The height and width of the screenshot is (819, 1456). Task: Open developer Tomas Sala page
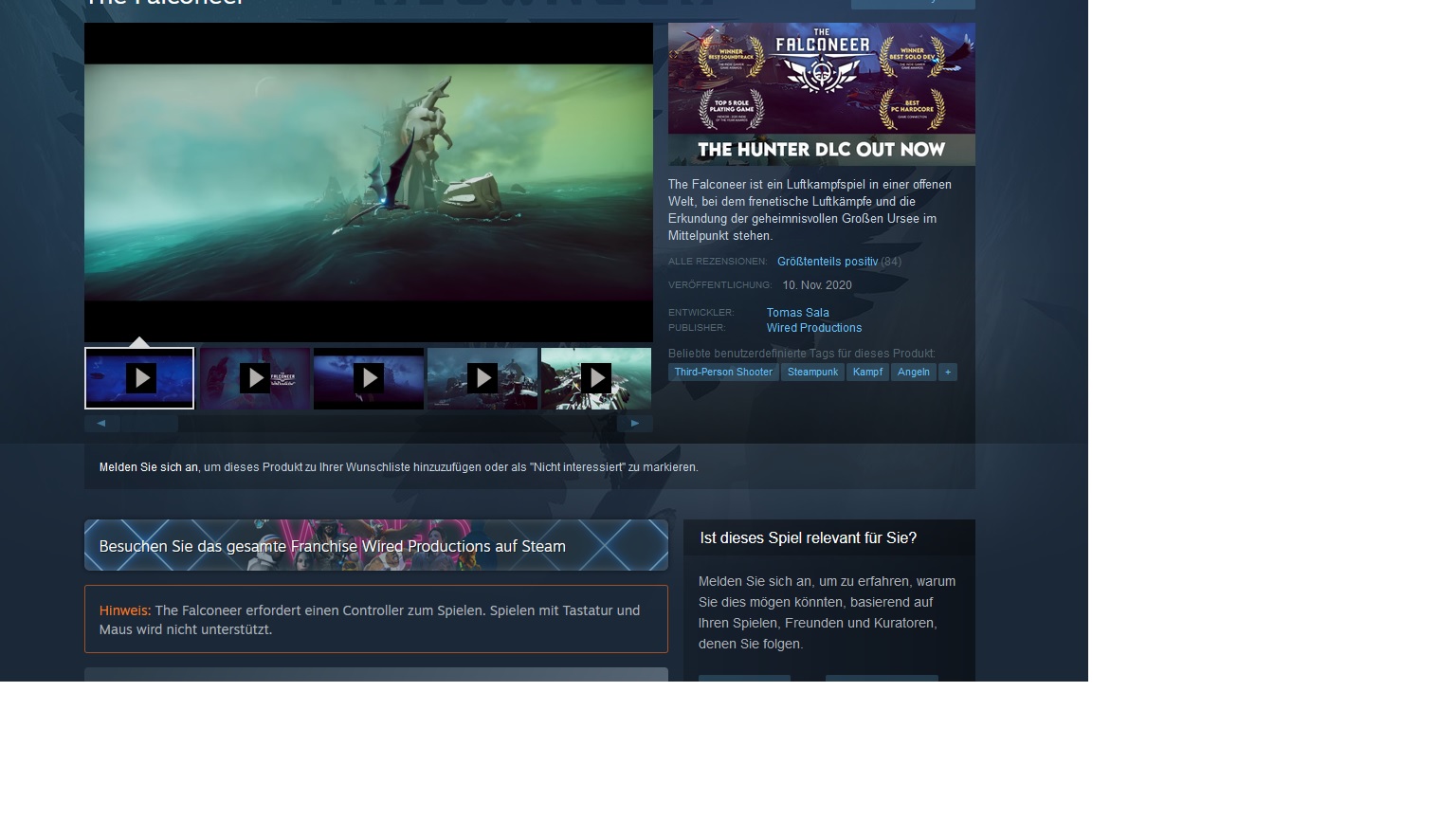coord(798,313)
